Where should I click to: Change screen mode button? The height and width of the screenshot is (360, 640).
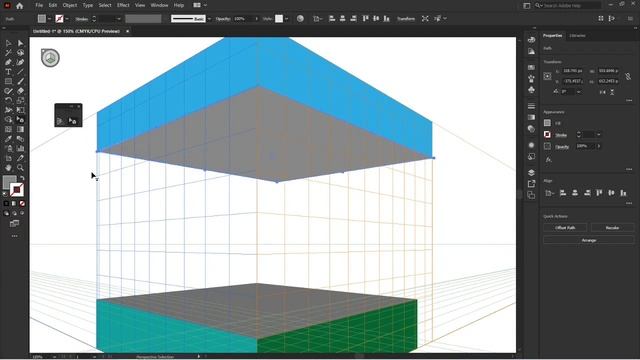[x=14, y=223]
